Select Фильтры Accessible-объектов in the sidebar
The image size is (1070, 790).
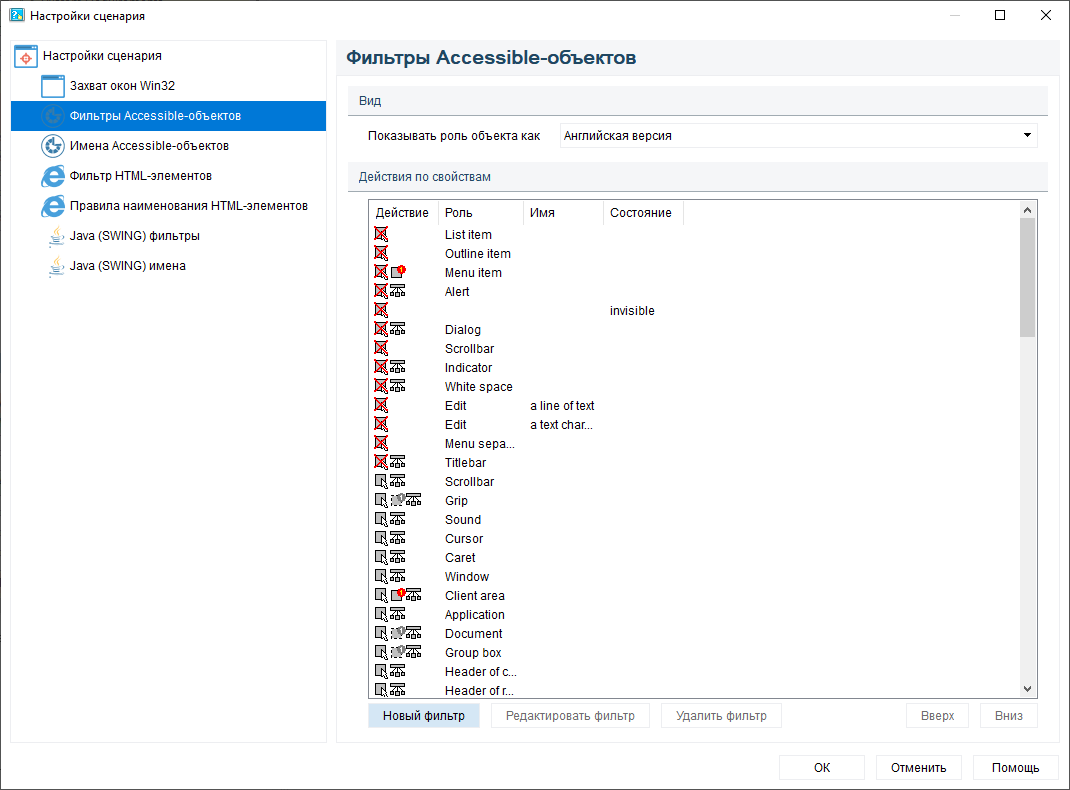coord(155,116)
